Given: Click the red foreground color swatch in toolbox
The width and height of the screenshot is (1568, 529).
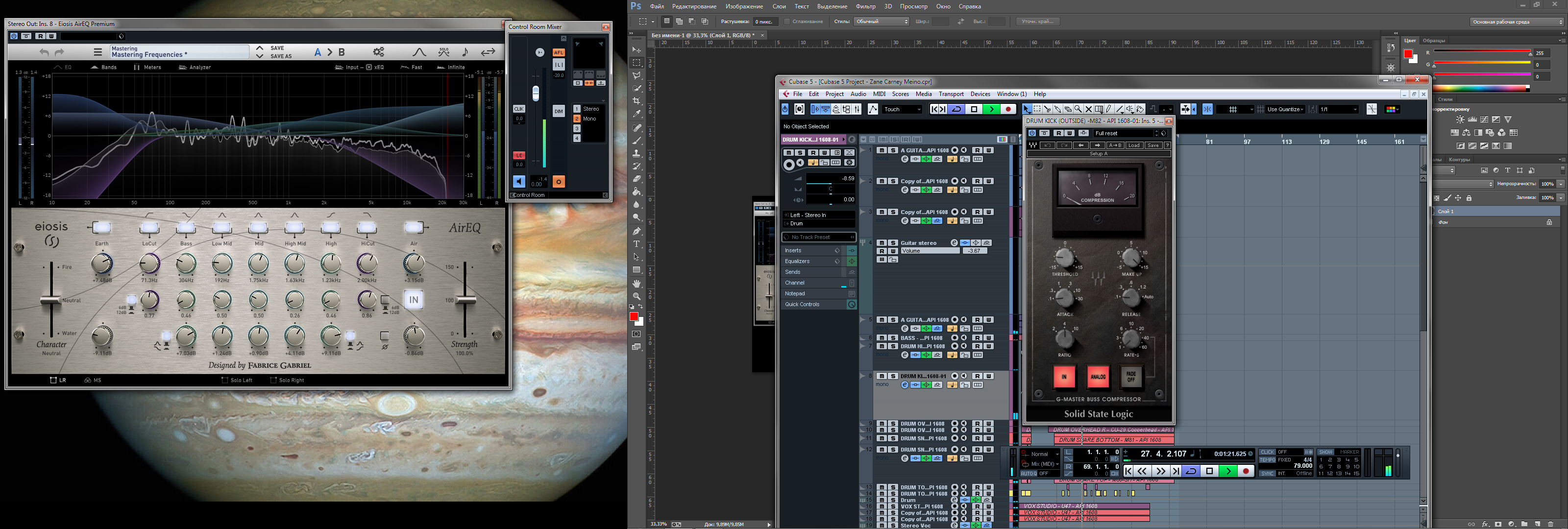Looking at the screenshot, I should 634,316.
